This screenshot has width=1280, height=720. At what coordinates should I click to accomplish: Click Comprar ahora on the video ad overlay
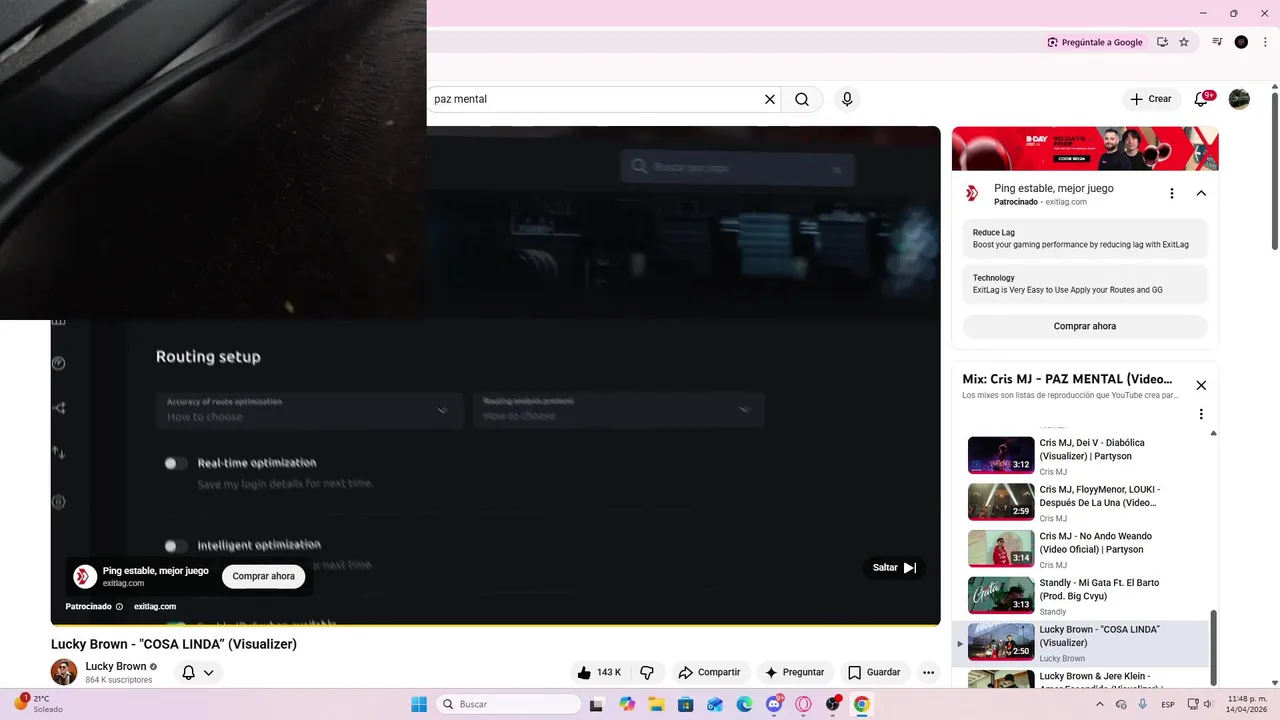(263, 576)
